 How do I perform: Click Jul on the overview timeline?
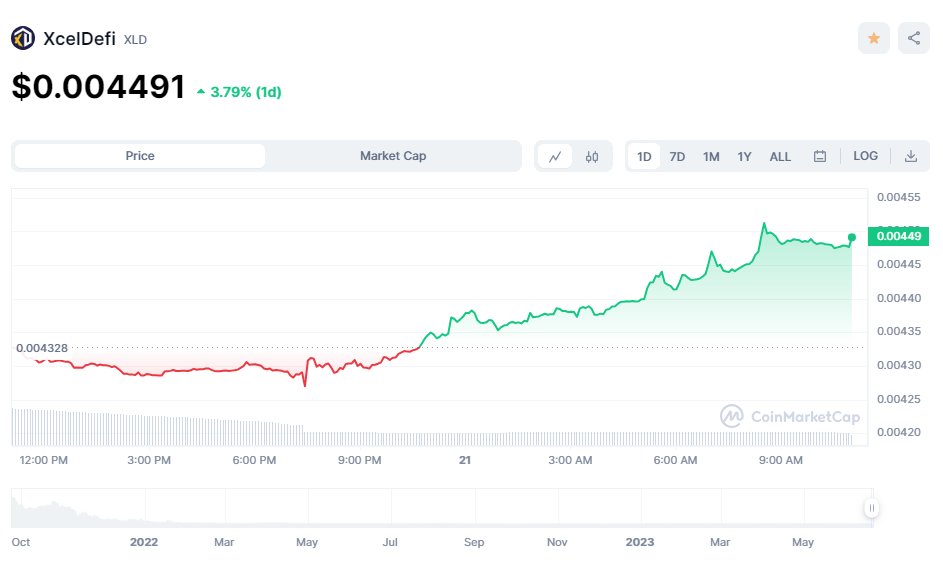390,542
